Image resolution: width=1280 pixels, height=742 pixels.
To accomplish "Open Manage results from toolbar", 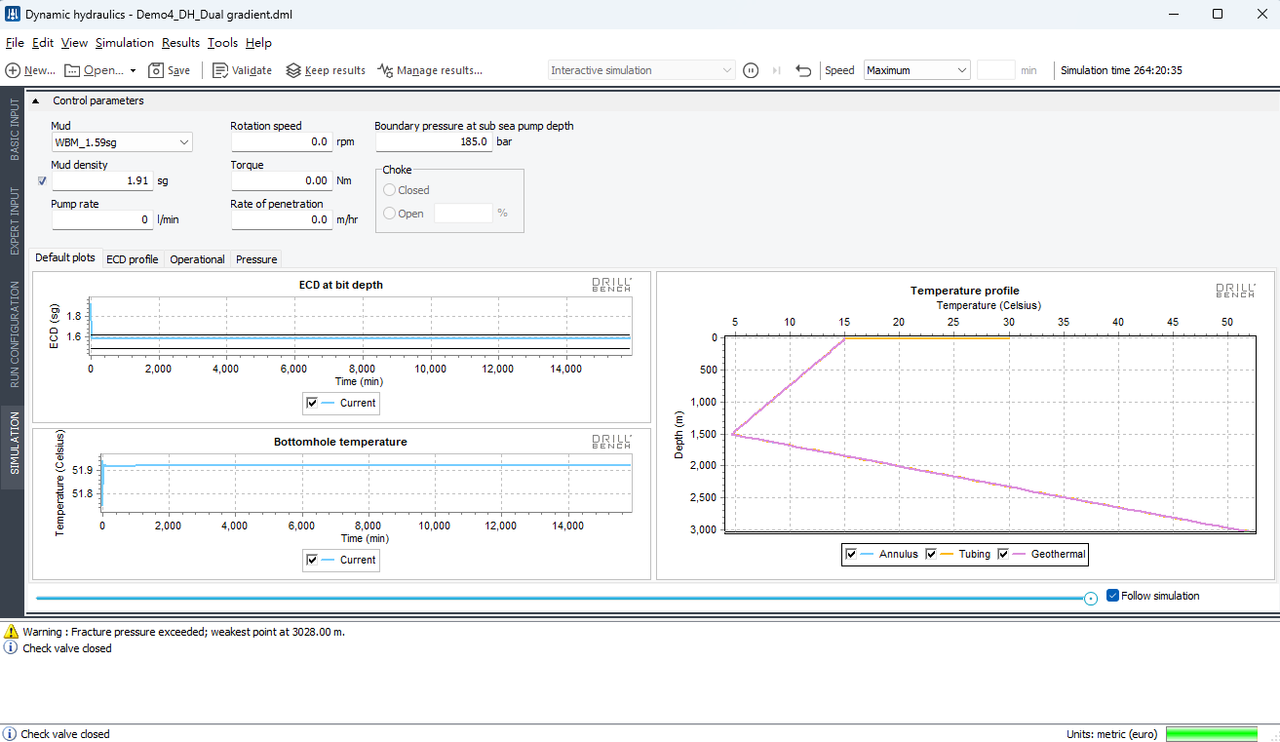I will (x=429, y=70).
